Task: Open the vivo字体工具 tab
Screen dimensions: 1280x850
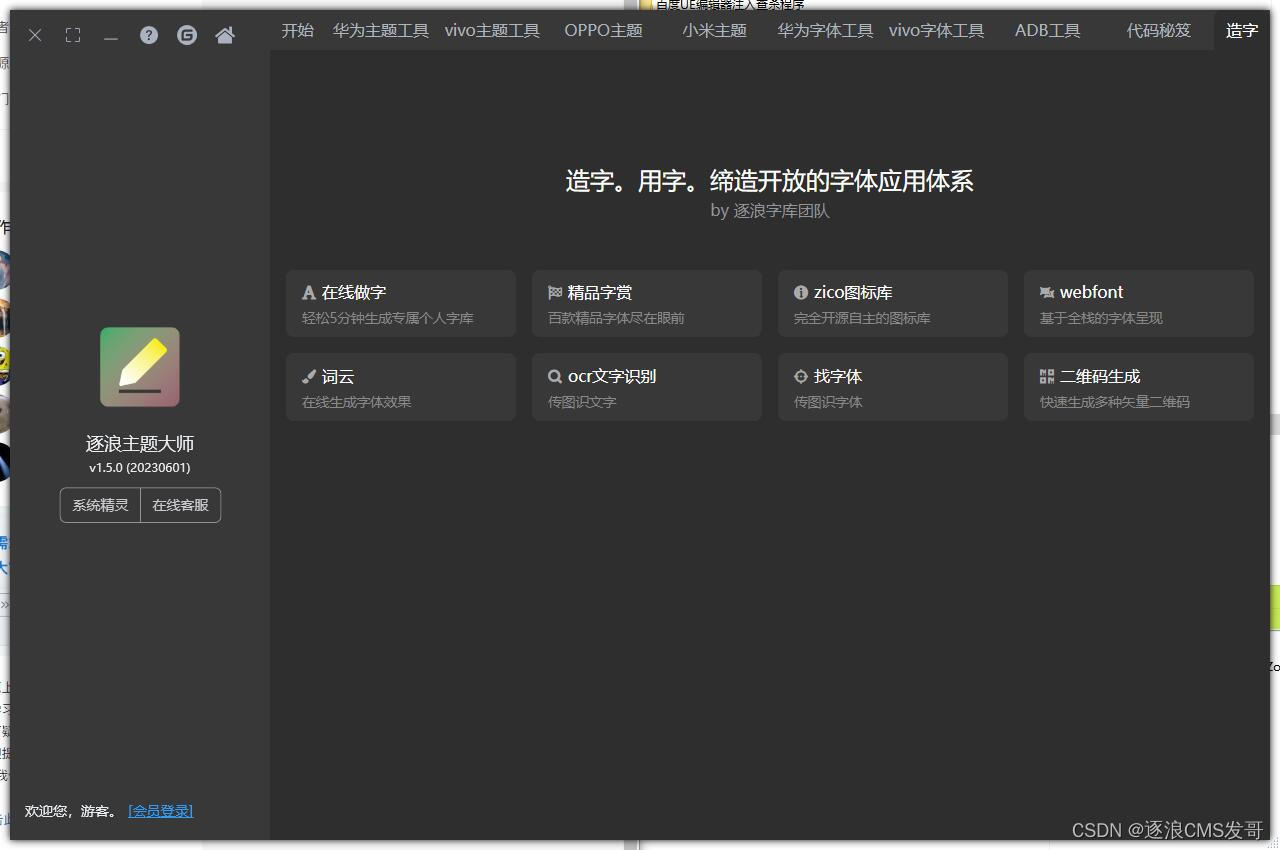Action: tap(937, 31)
